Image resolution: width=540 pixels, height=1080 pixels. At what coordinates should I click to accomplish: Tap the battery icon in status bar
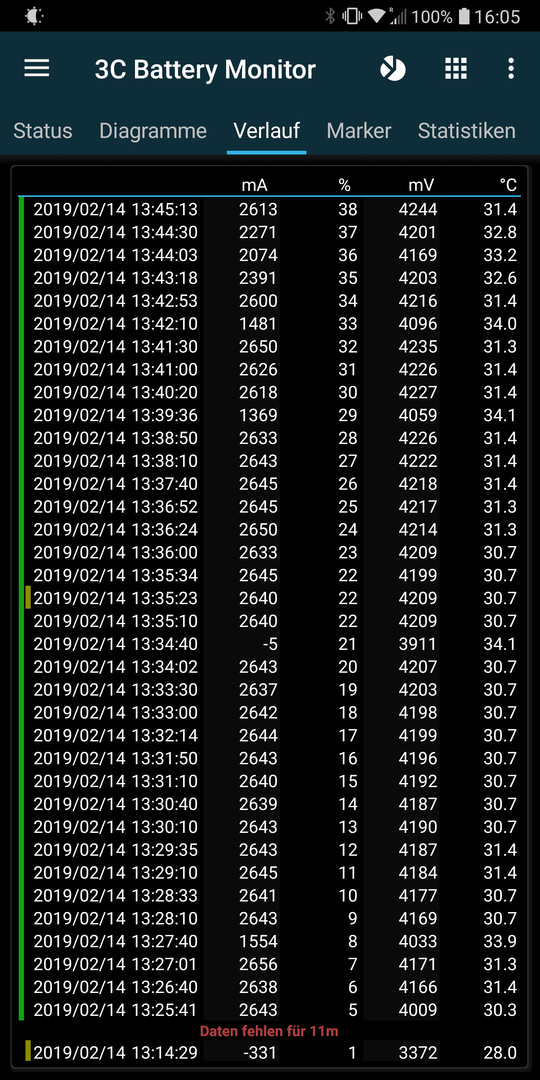(464, 16)
